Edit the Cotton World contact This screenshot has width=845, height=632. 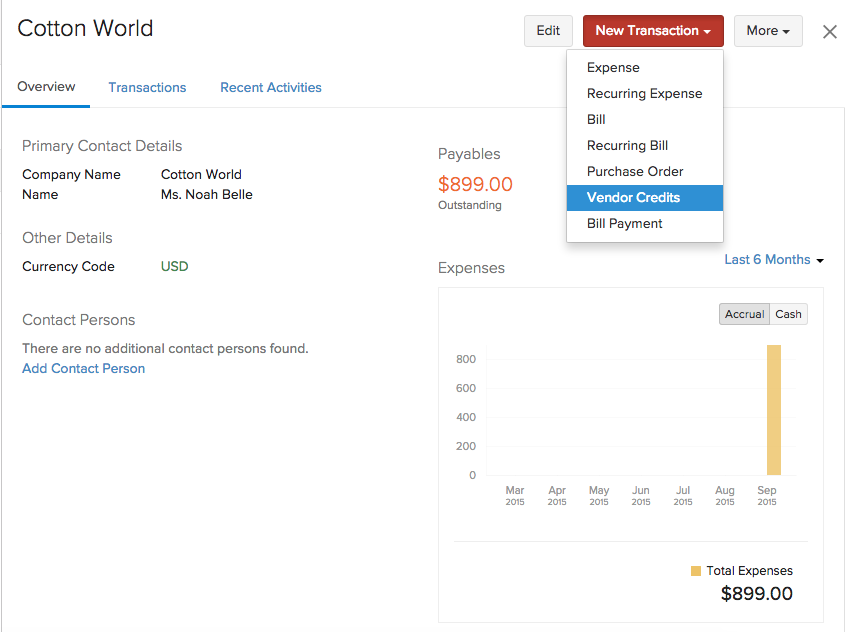[548, 31]
